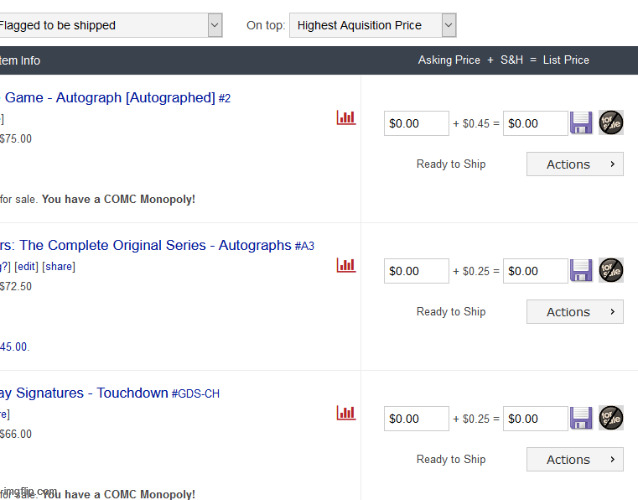Click asking price field for Game Autograph item
The width and height of the screenshot is (638, 500).
(x=416, y=124)
